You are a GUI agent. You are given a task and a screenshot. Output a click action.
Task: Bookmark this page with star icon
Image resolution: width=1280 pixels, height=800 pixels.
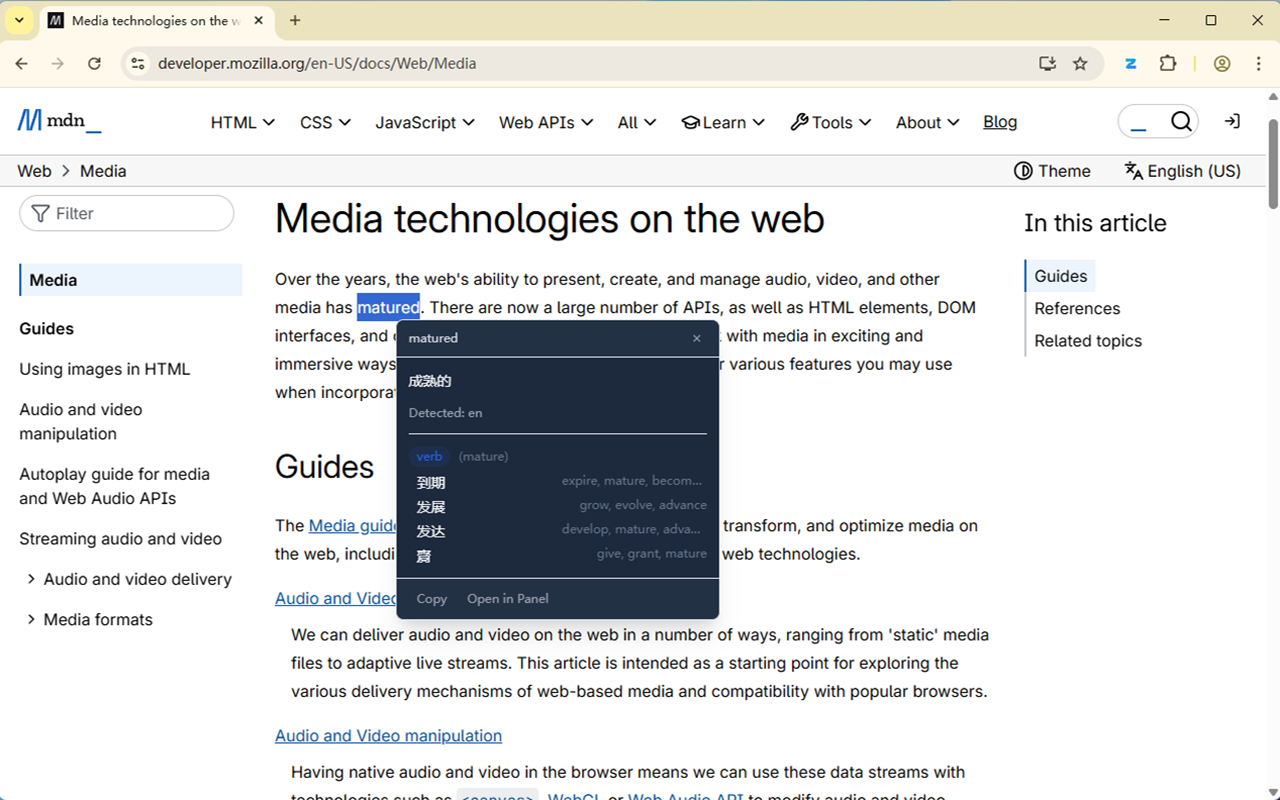(1080, 64)
